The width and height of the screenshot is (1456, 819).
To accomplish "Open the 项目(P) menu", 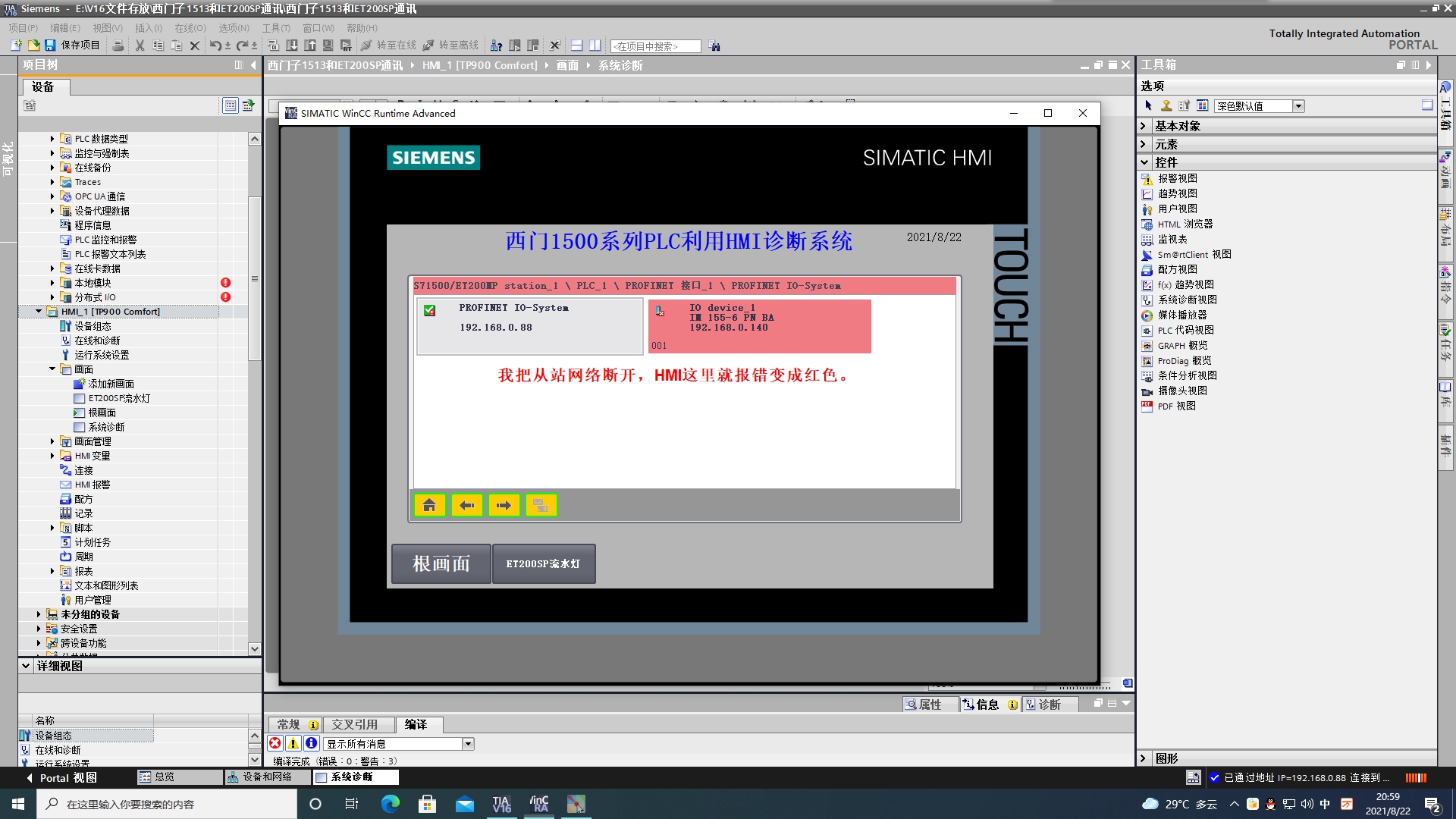I will point(23,28).
